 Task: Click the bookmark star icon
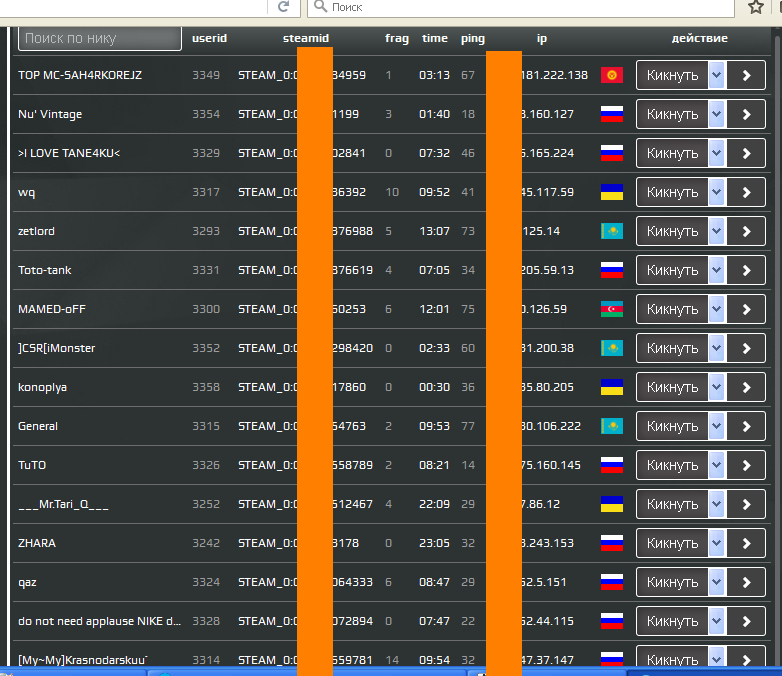(756, 7)
